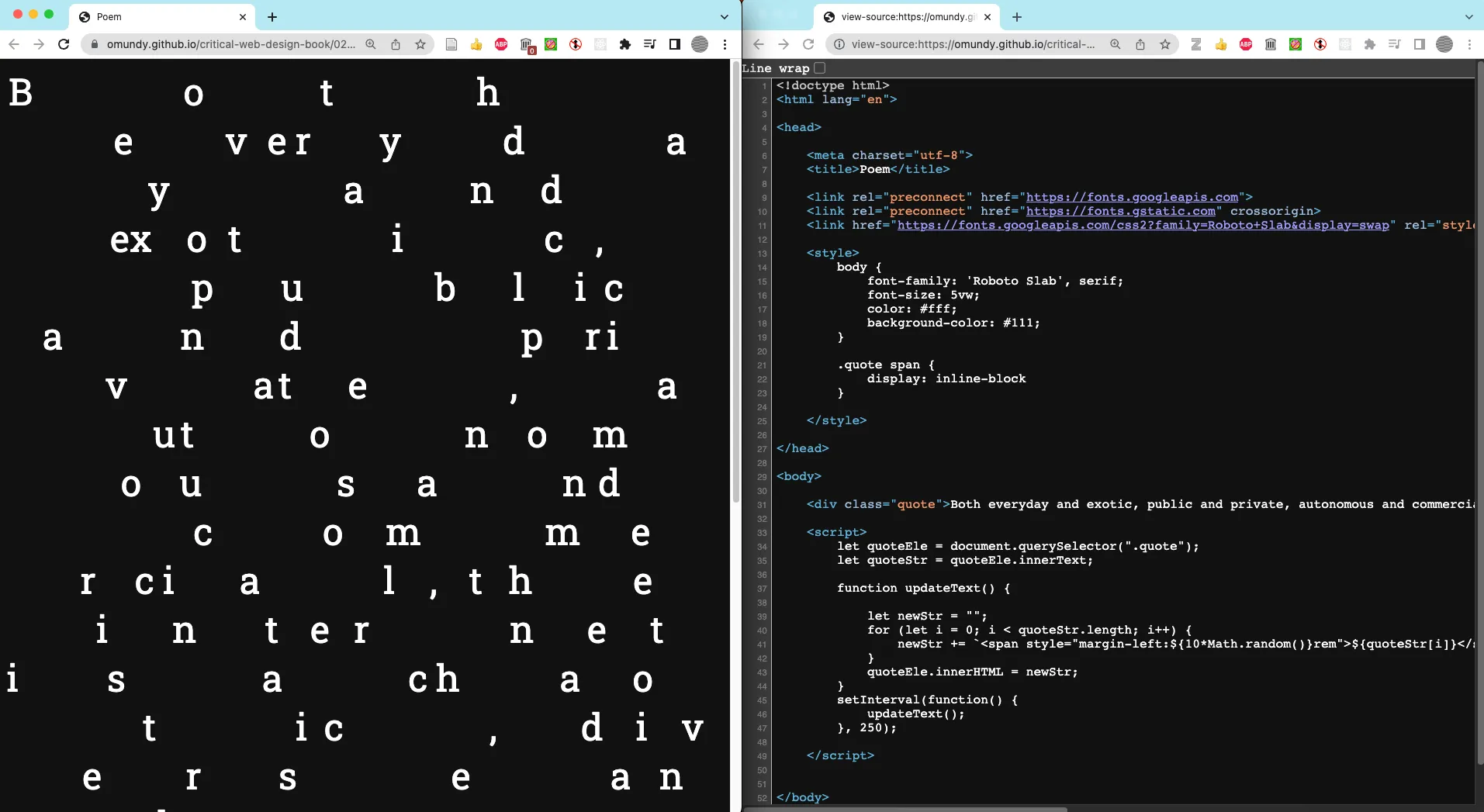Select the Poem tab
1484x812 pixels.
pos(155,16)
